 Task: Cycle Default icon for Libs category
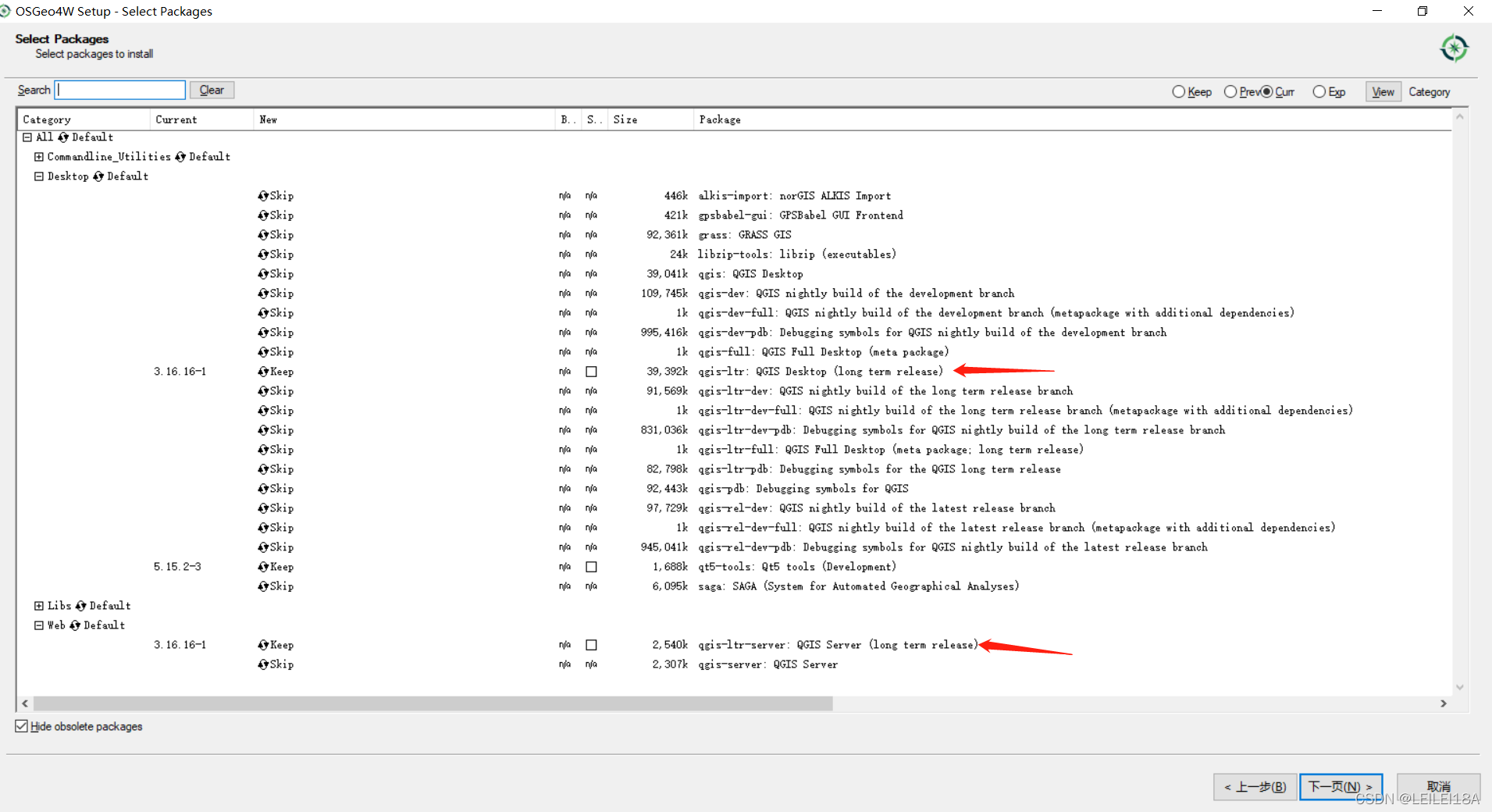tap(80, 606)
